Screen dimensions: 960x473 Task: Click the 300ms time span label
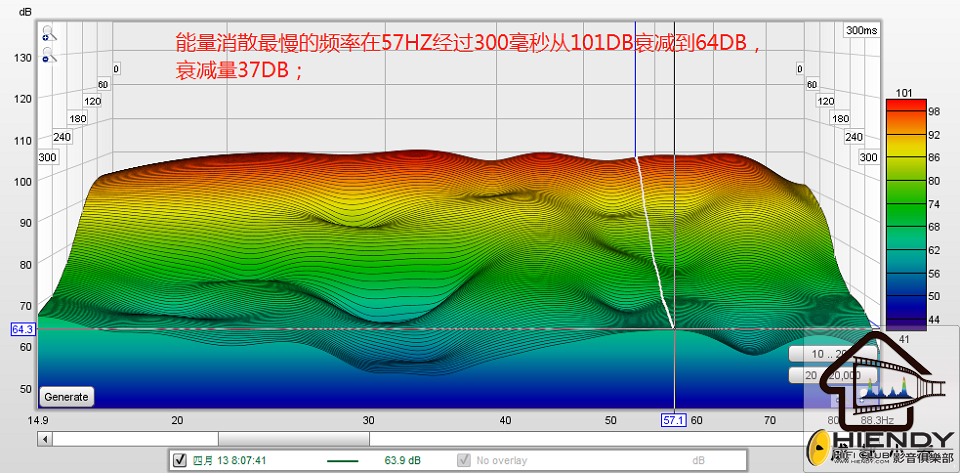tap(861, 31)
